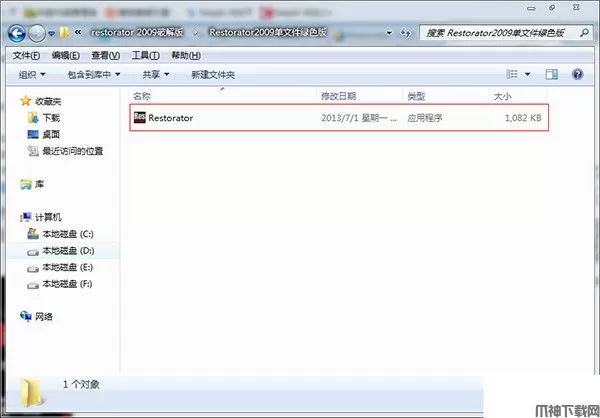This screenshot has width=600, height=418.
Task: Click the 网络 network icon
Action: pos(26,317)
